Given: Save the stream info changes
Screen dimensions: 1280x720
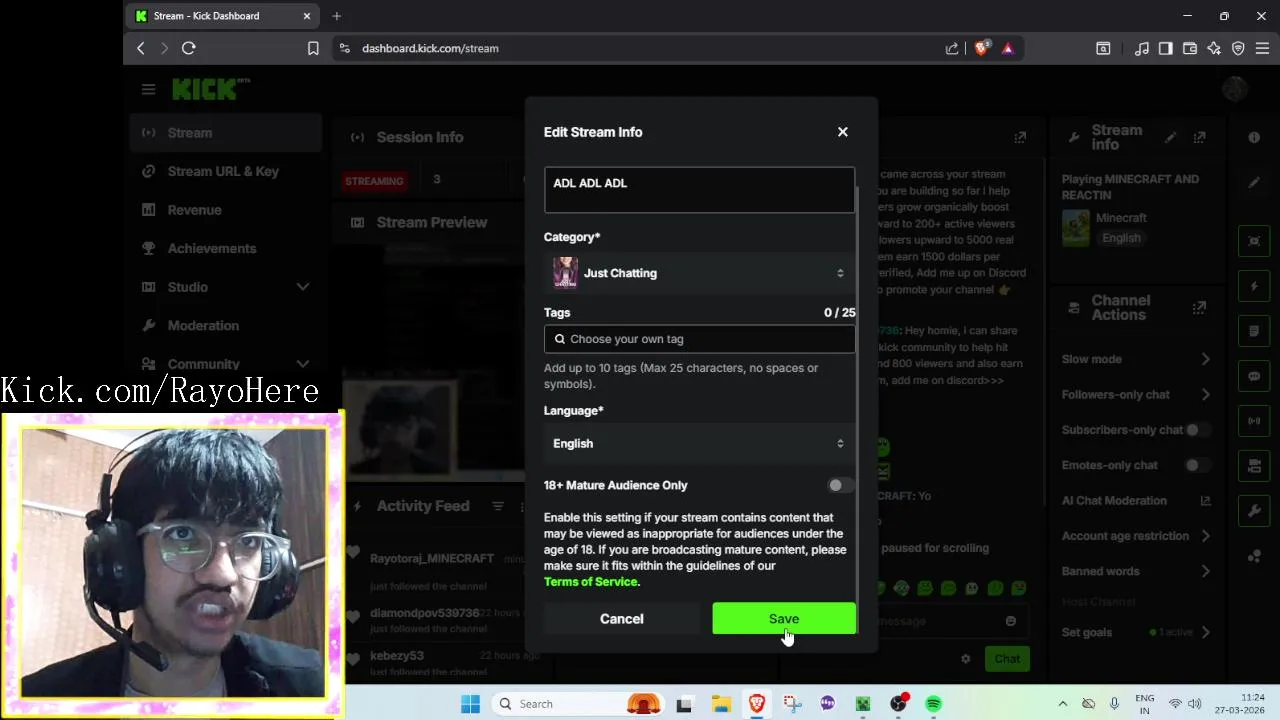Looking at the screenshot, I should [x=784, y=619].
